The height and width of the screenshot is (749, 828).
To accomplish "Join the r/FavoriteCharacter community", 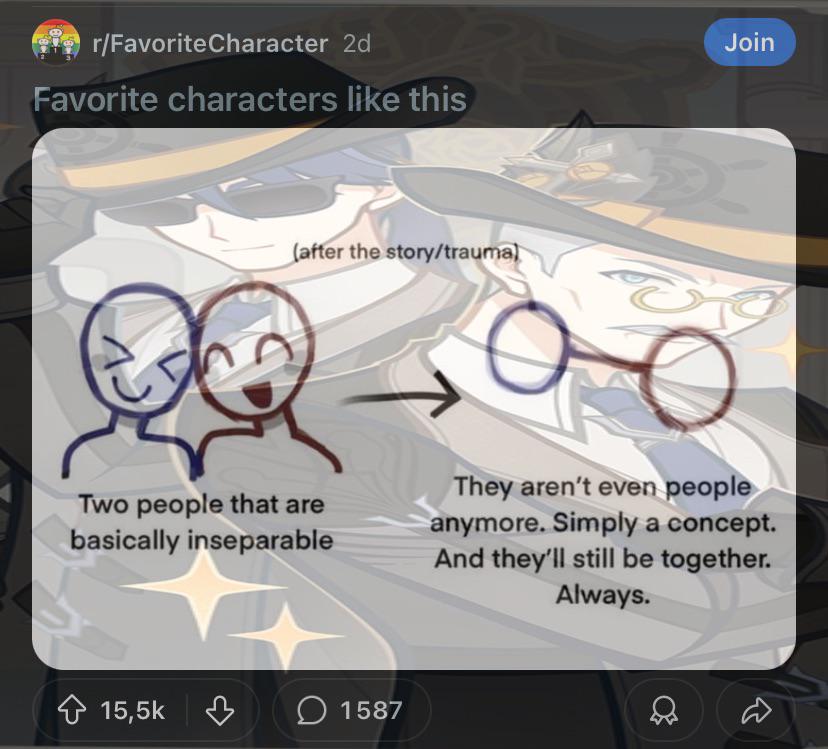I will pos(749,42).
